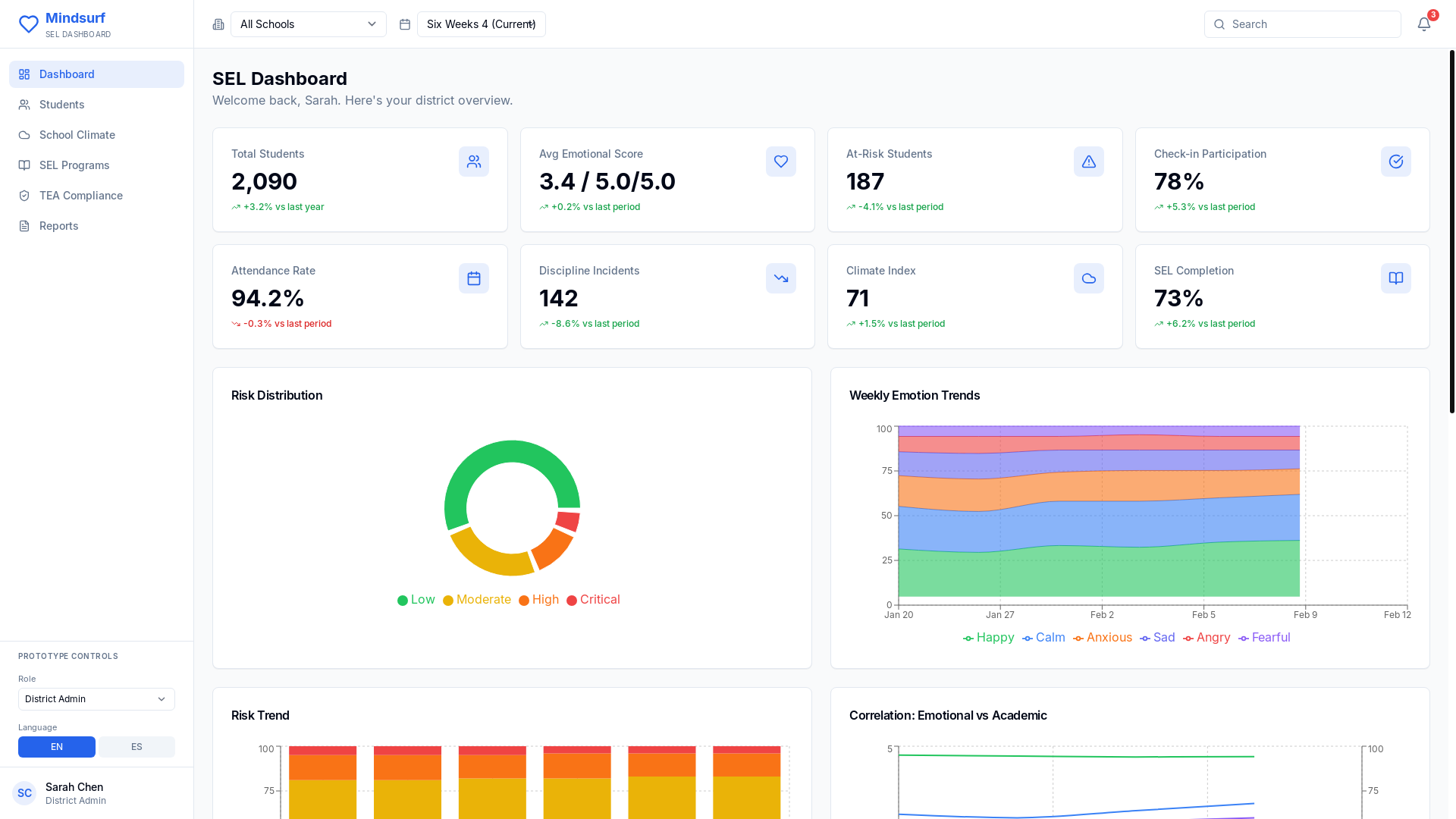The width and height of the screenshot is (1456, 819).
Task: Focus the Search input field
Action: click(1312, 24)
